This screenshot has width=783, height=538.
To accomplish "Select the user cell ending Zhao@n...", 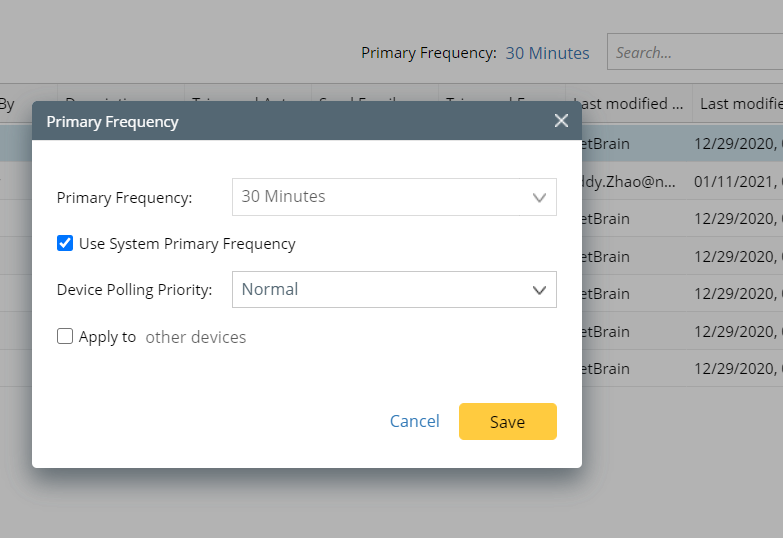I will coord(629,181).
